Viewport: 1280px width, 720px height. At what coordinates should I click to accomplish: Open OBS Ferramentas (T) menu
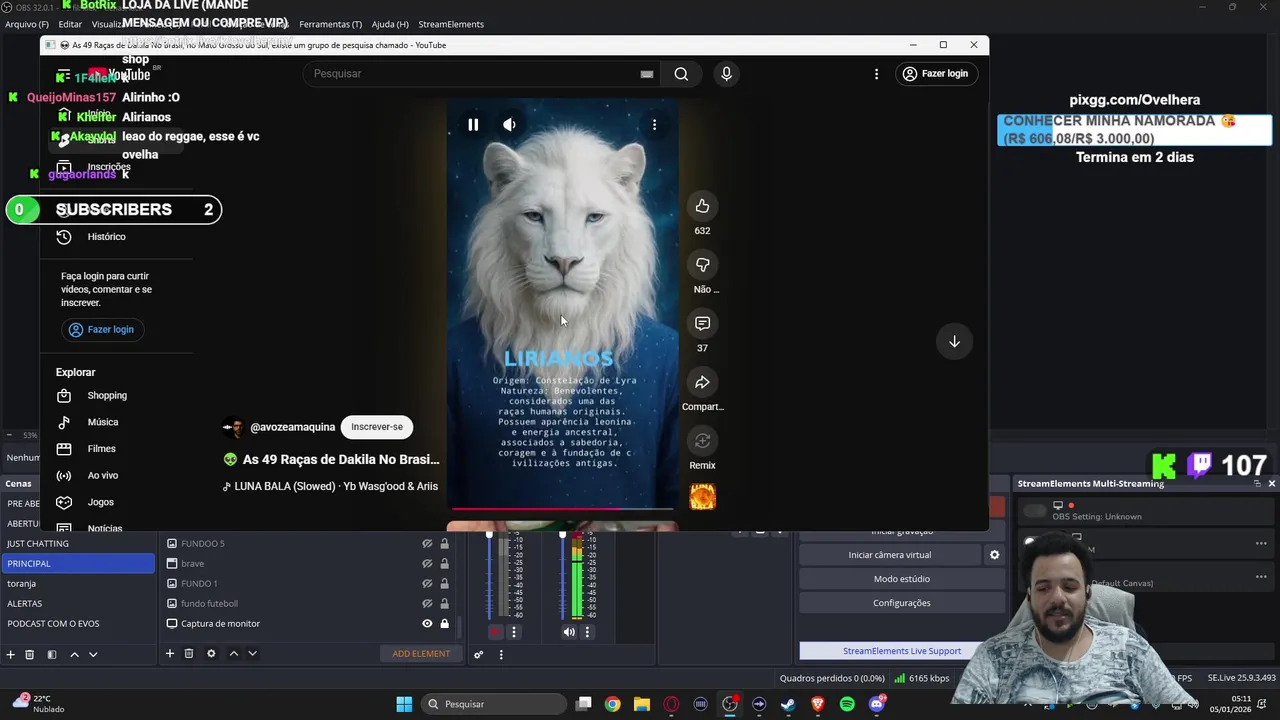pos(330,24)
